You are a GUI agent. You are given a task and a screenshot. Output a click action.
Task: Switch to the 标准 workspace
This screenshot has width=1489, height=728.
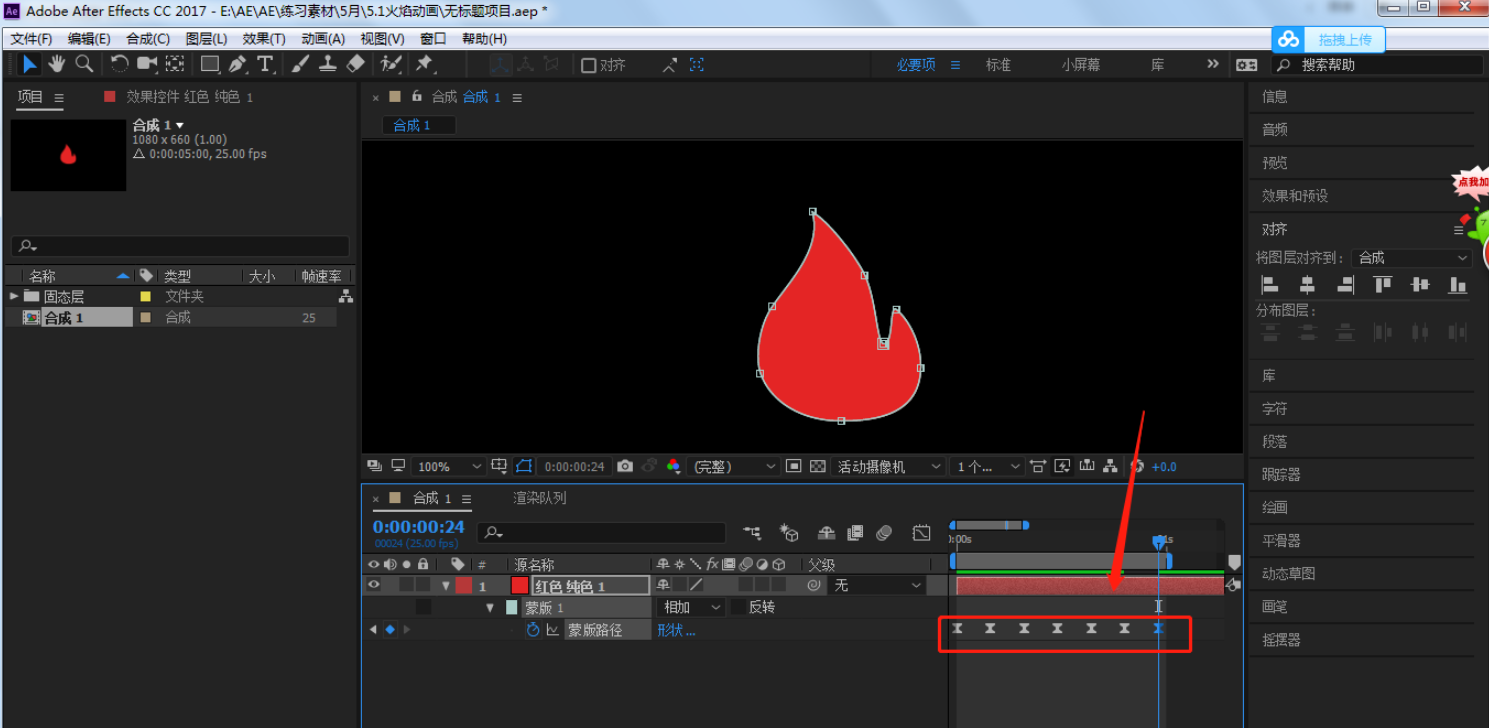[x=998, y=65]
